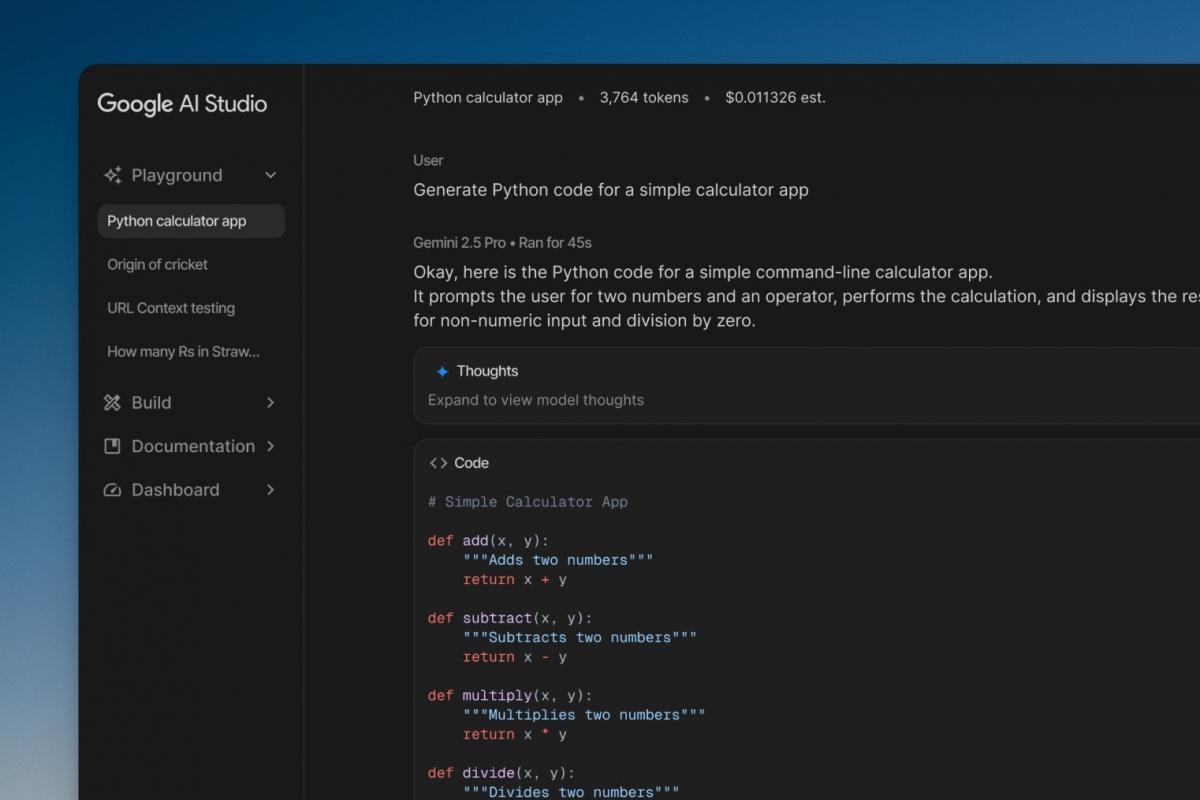Screen dimensions: 1200x800
Task: Click the Gemini thoughts diamond icon
Action: [441, 370]
